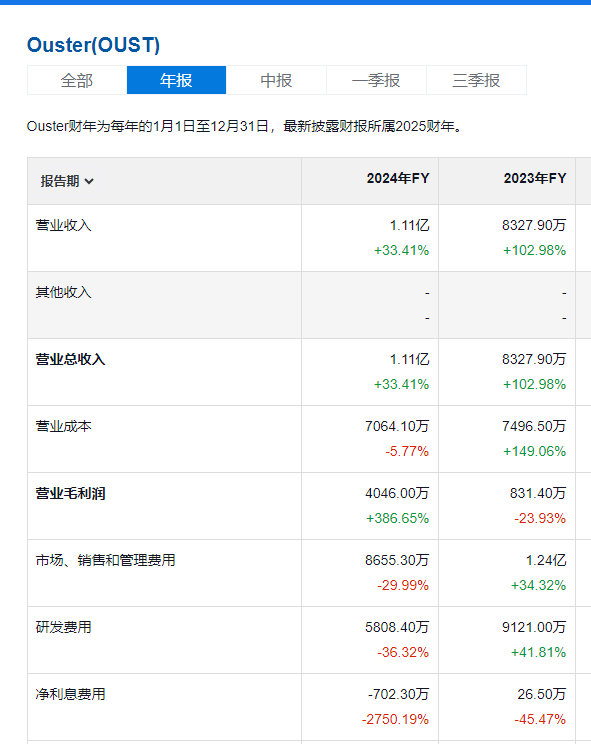Screen dimensions: 591x744
Task: Click the -45.47% change value
Action: 540,719
